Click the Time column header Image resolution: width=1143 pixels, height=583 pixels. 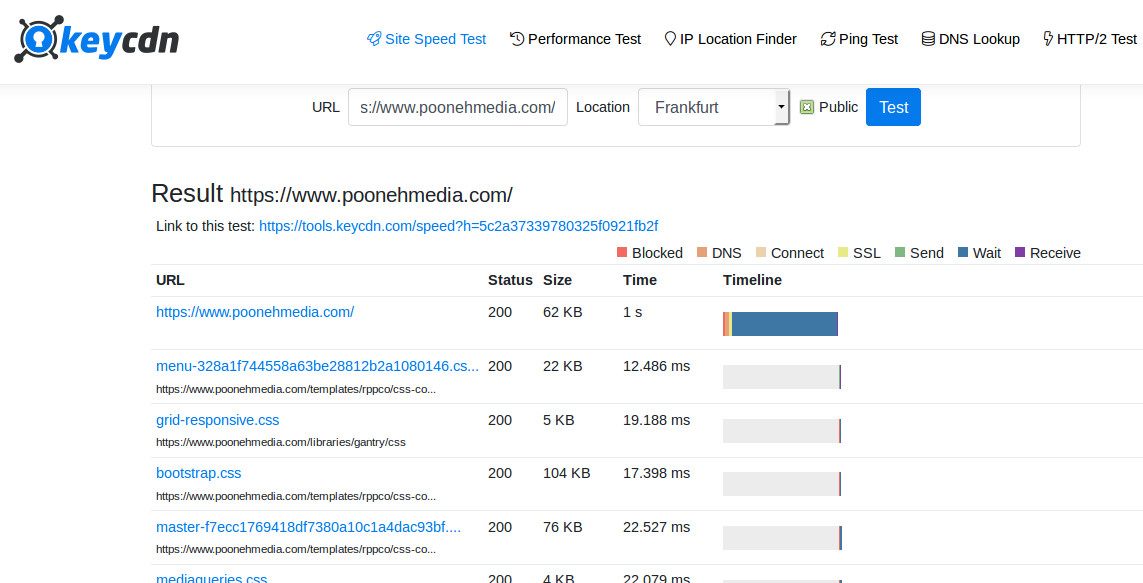(x=640, y=281)
